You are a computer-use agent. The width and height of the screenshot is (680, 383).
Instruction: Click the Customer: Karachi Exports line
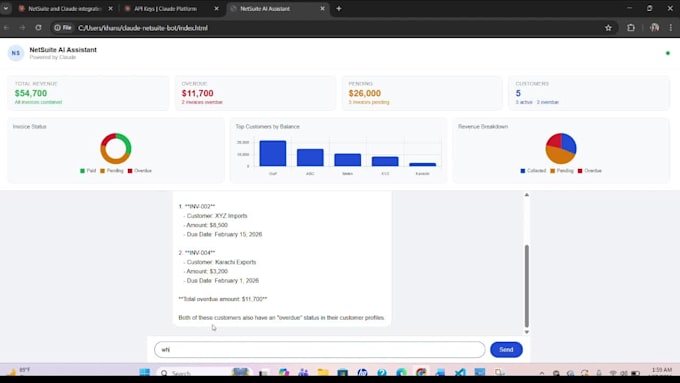coord(220,262)
